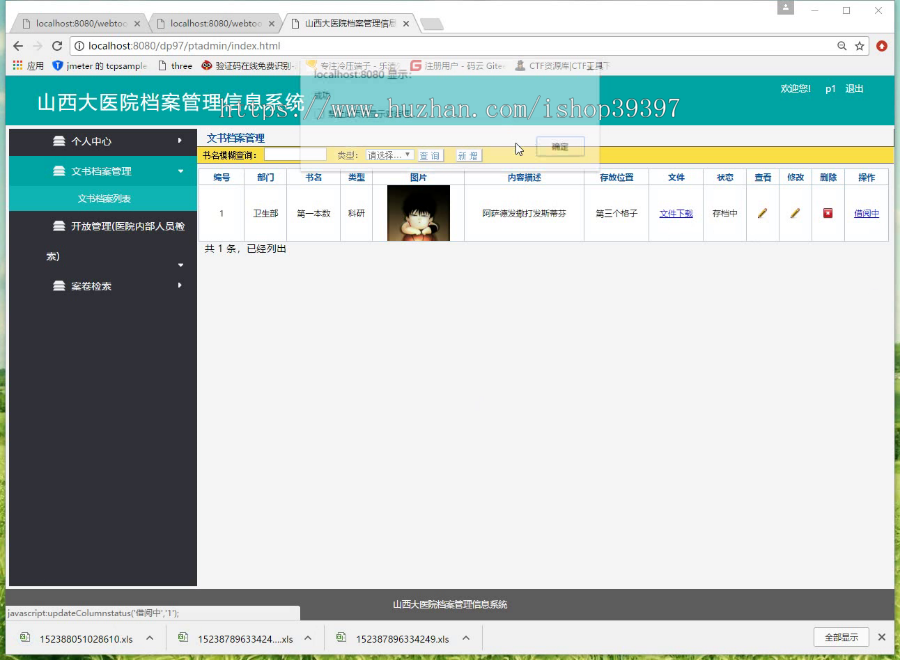Open options for 152388051028610.xls download

pyautogui.click(x=150, y=638)
